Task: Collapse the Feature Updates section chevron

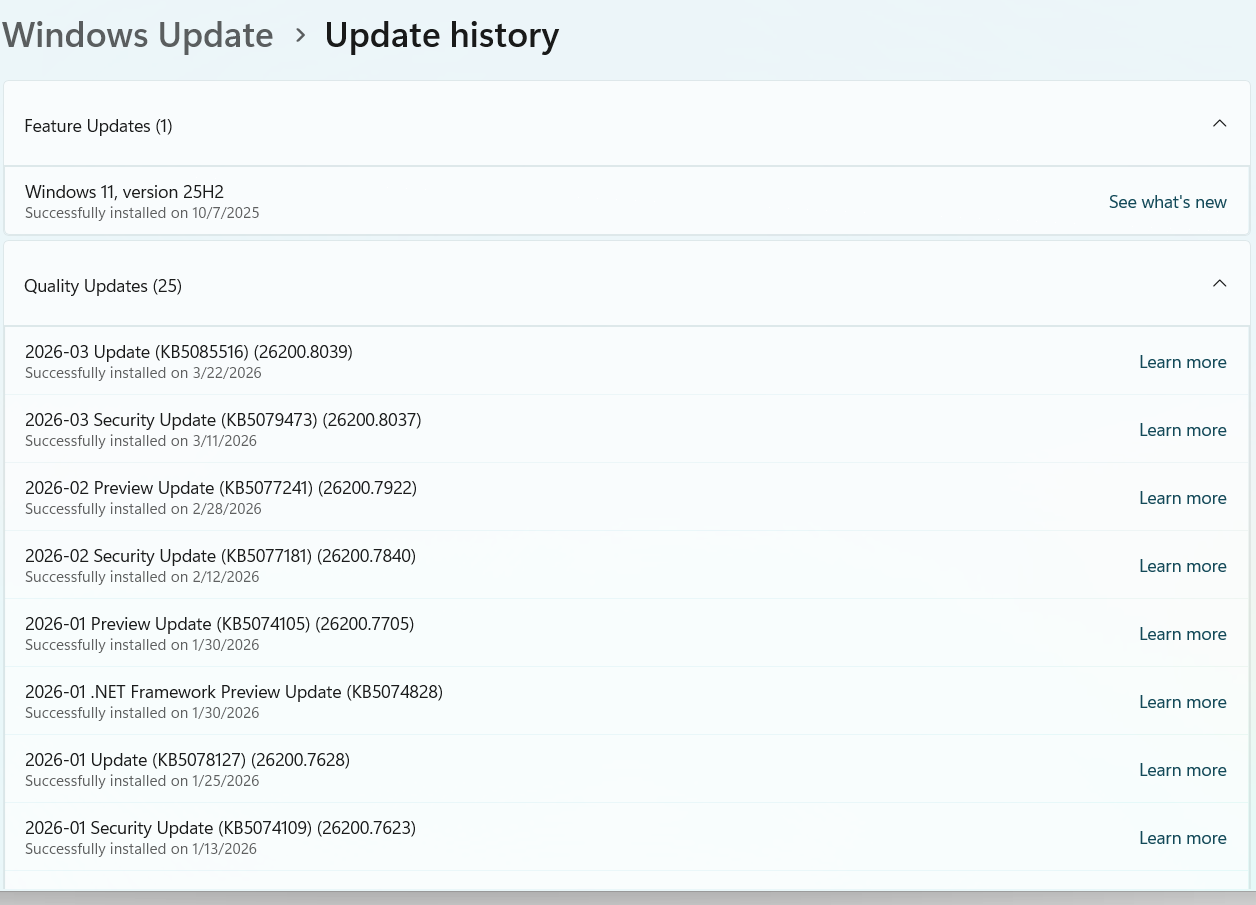Action: 1219,124
